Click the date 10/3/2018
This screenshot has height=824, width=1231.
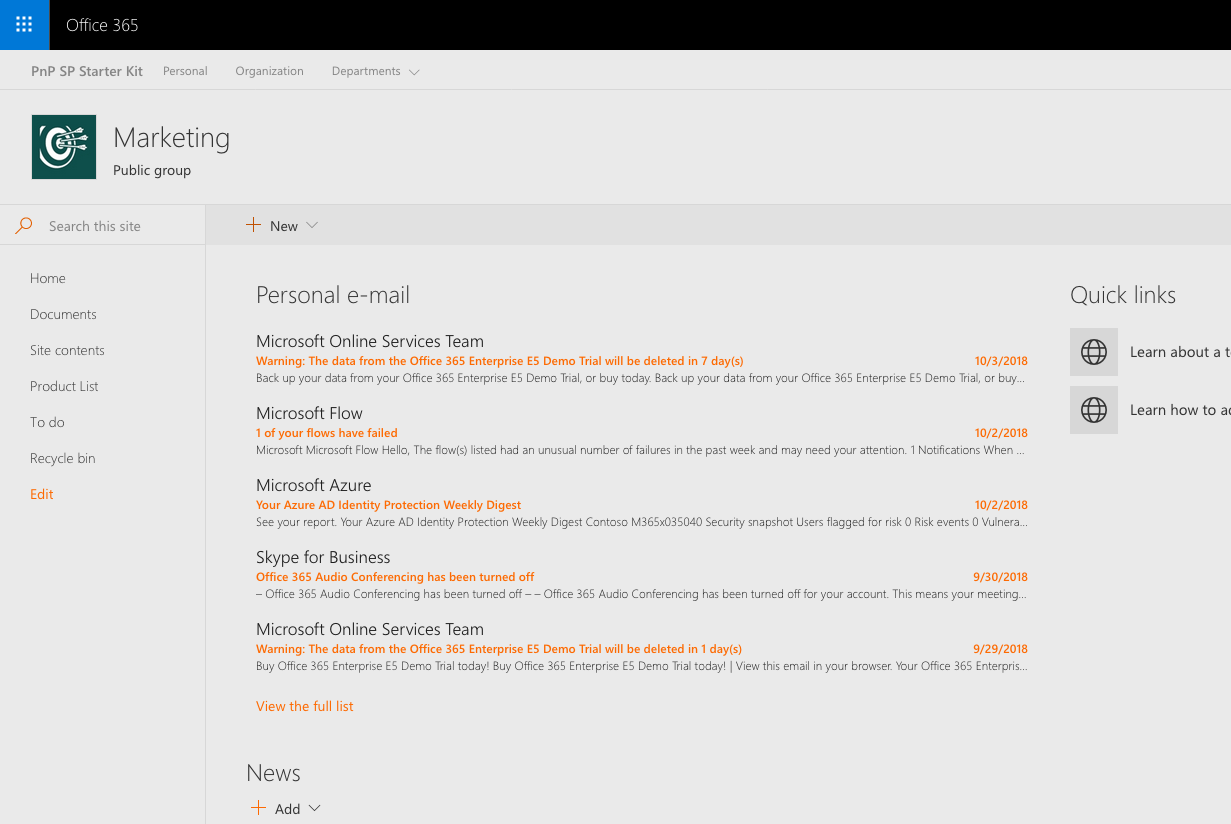tap(1001, 361)
